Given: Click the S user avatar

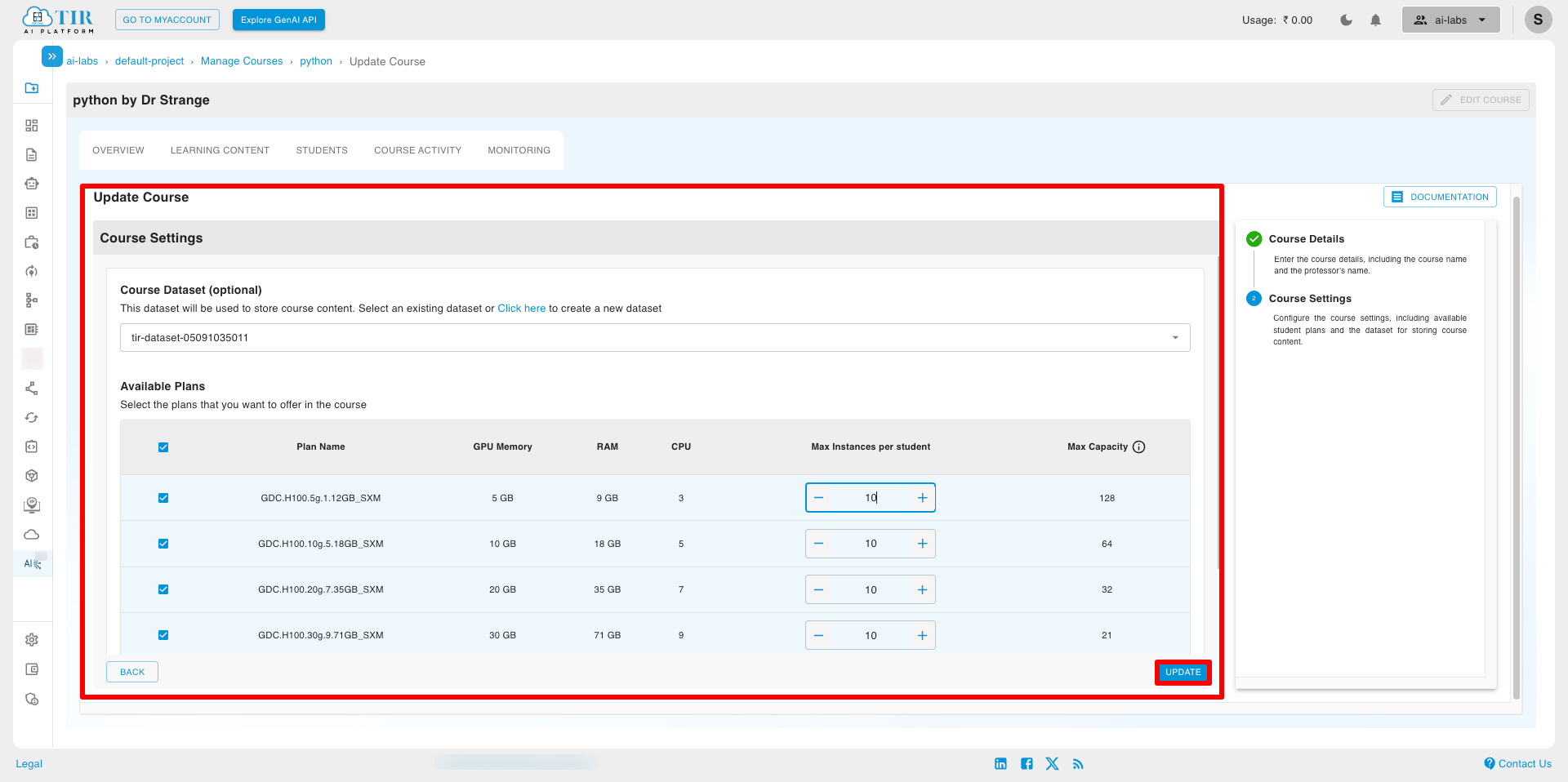Looking at the screenshot, I should coord(1538,20).
